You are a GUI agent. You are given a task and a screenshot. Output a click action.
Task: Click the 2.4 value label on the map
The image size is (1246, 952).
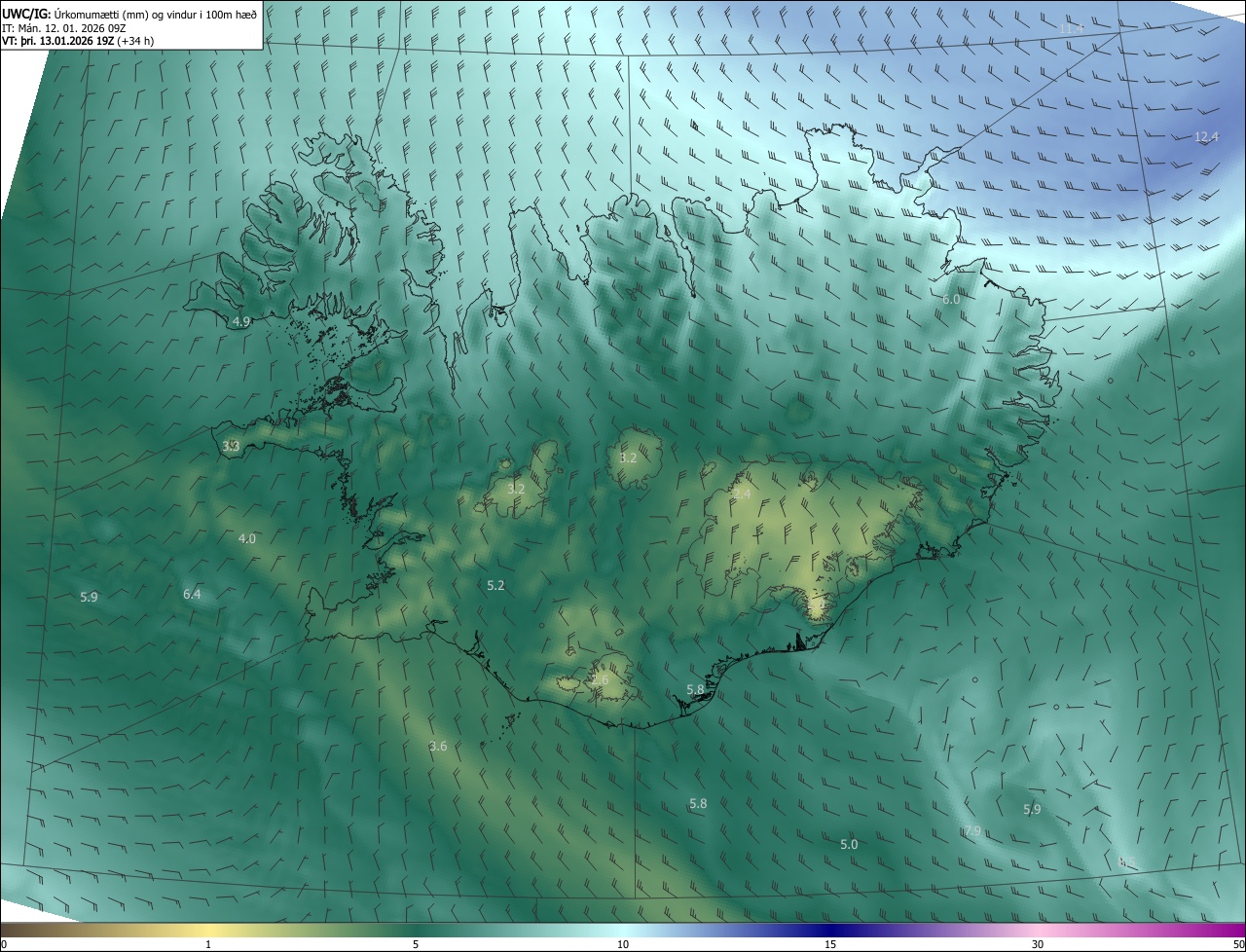click(742, 494)
